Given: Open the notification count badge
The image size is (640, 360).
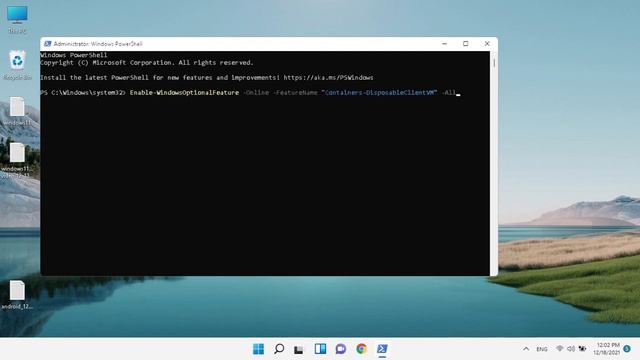Looking at the screenshot, I should click(627, 349).
